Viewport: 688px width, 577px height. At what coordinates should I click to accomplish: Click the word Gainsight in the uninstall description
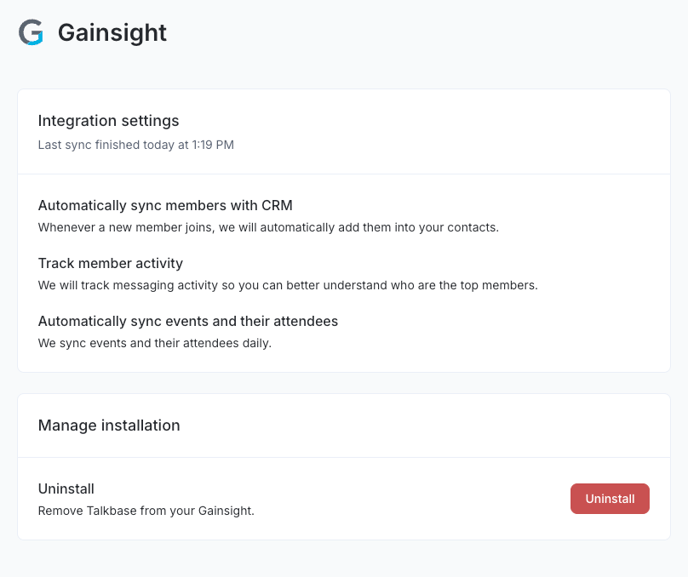click(x=226, y=511)
